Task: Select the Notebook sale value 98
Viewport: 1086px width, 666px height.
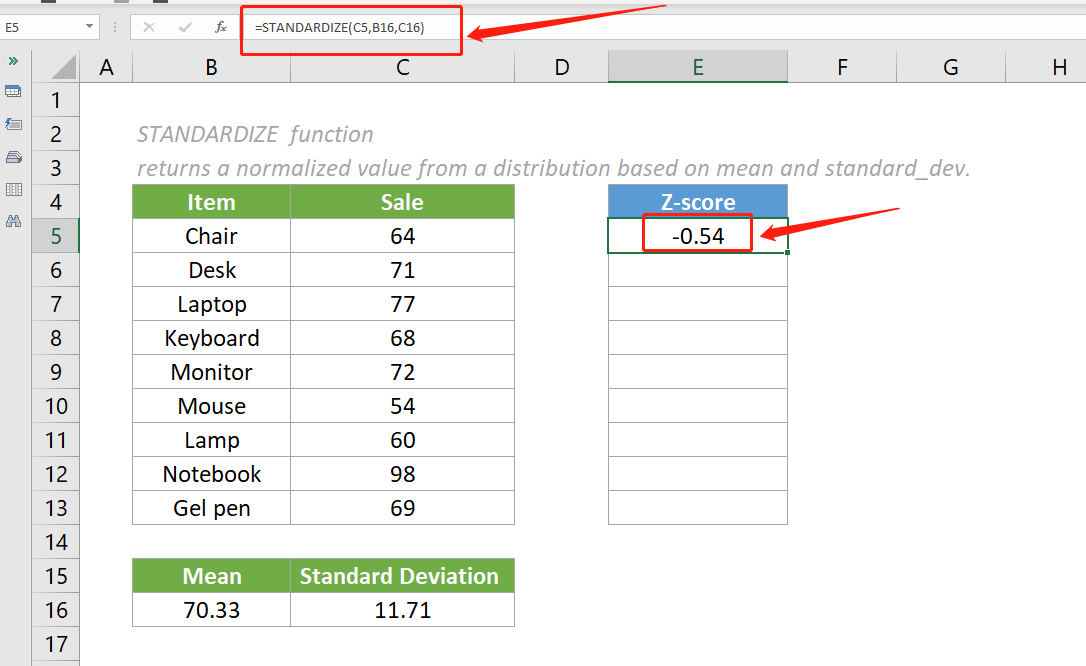Action: [x=402, y=474]
